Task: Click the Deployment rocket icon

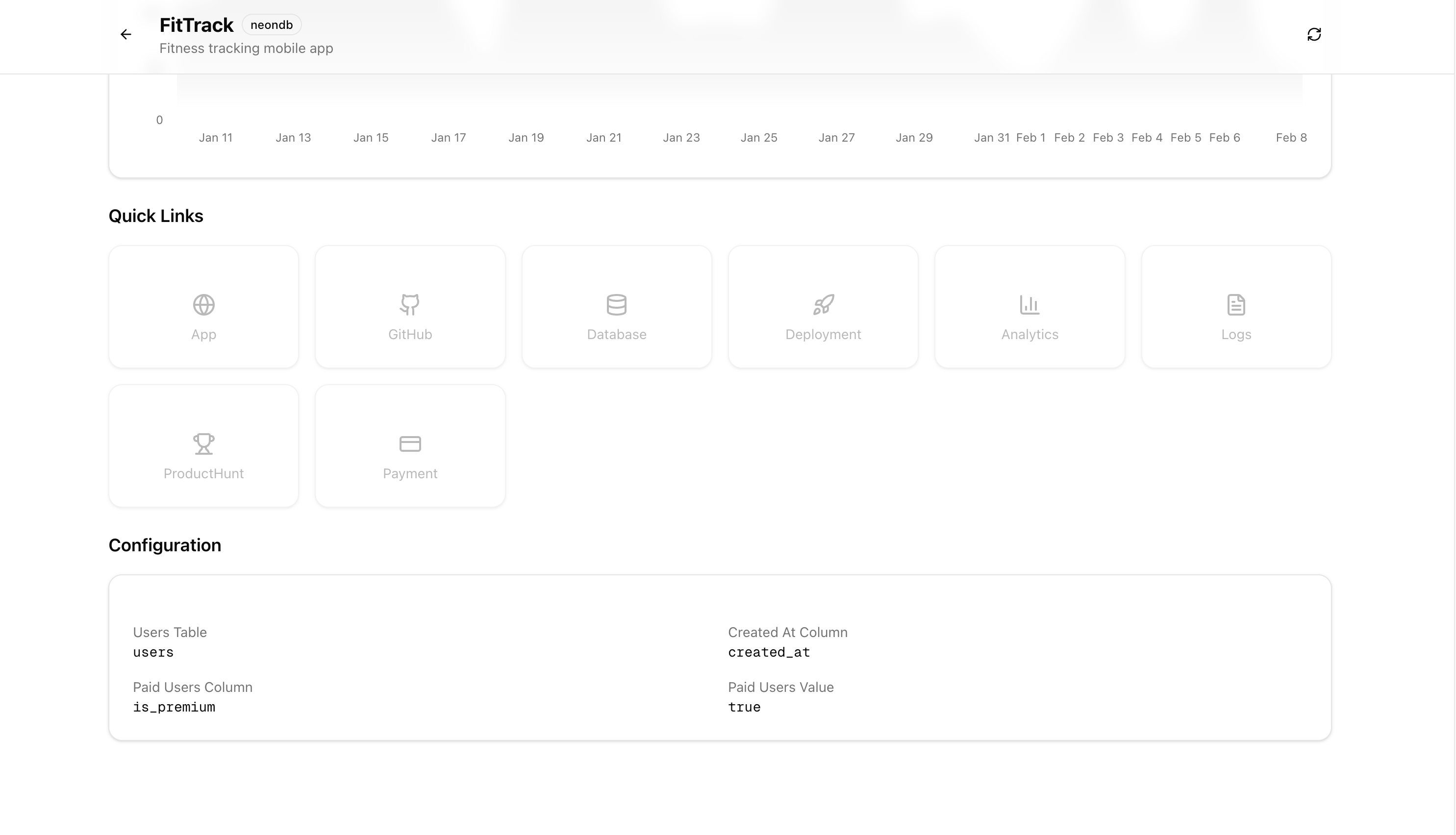Action: (823, 304)
